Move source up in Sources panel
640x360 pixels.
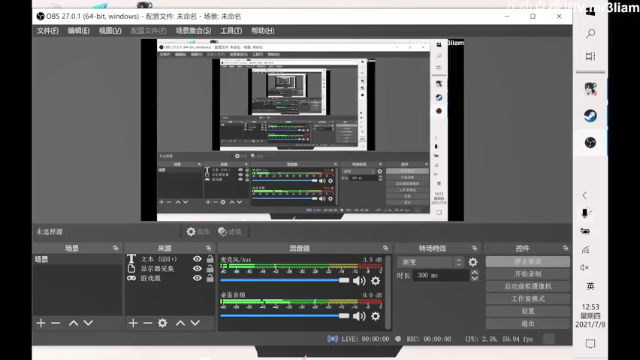click(x=180, y=323)
